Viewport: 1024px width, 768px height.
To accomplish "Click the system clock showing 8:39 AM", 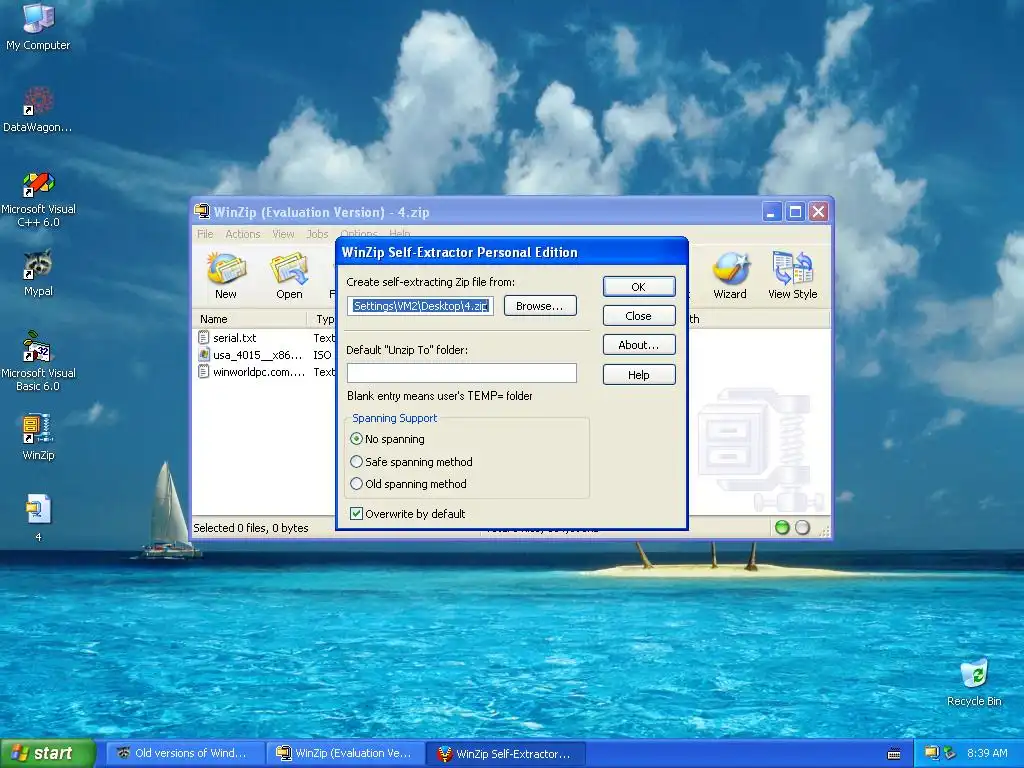I will pos(987,753).
